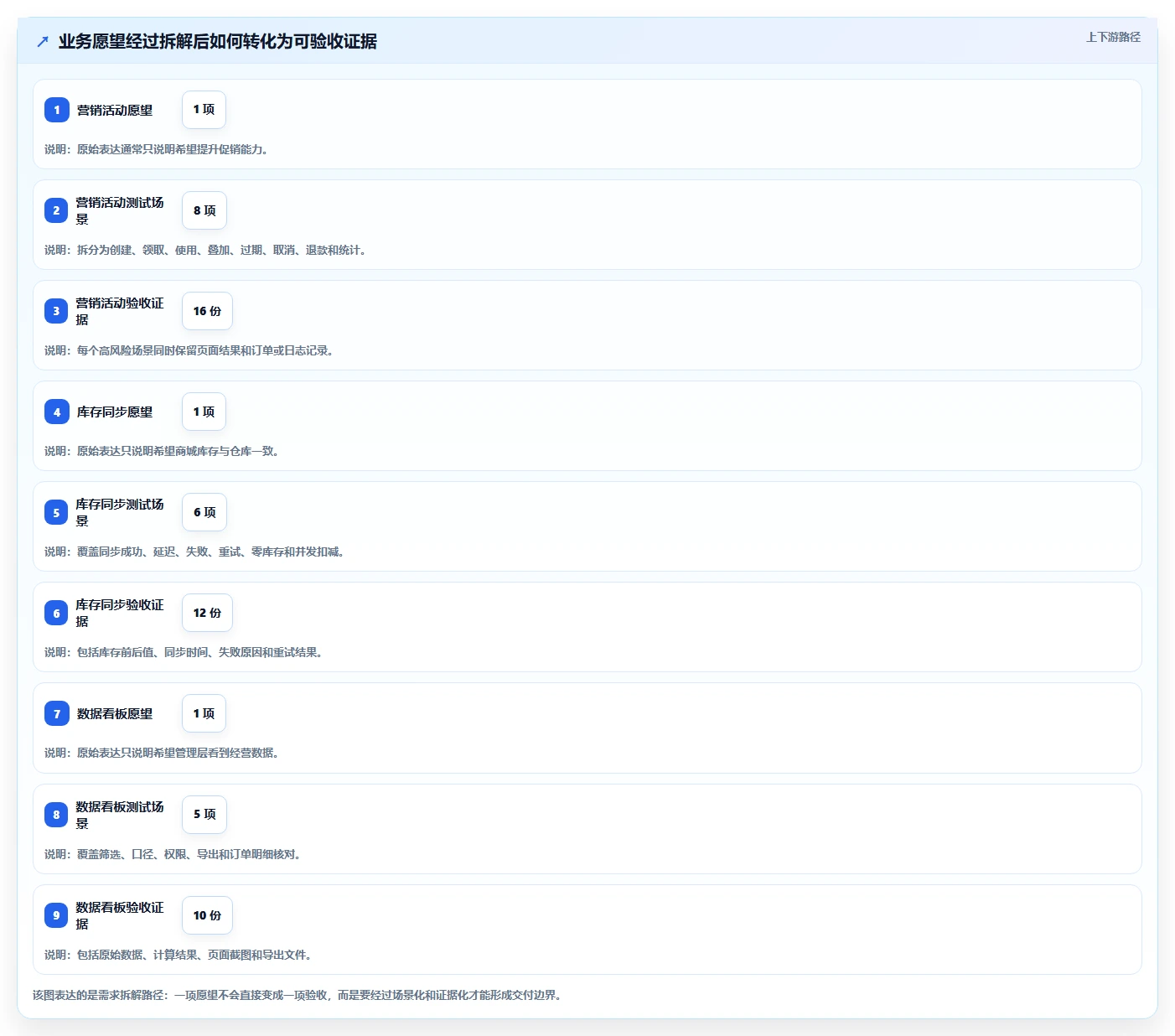The image size is (1175, 1036).
Task: Click the 营销活动验收证据 card title
Action: click(120, 311)
